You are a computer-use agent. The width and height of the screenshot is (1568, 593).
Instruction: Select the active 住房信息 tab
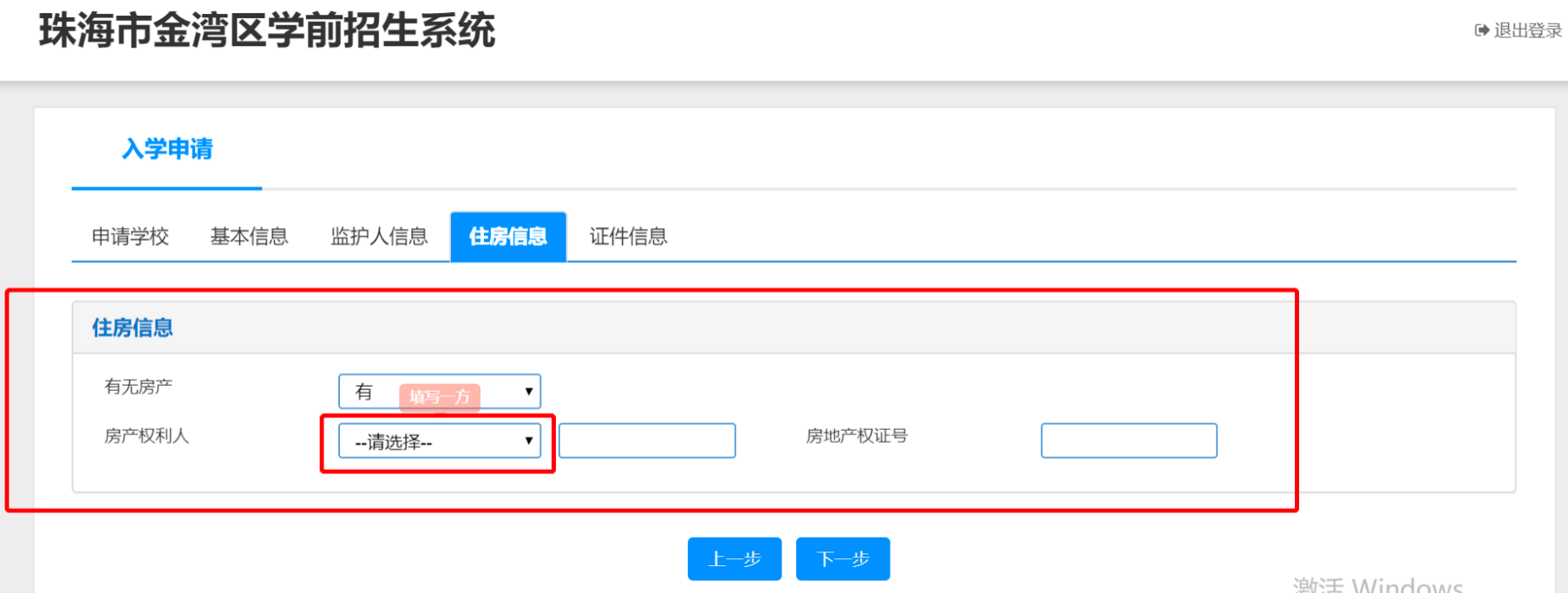(x=508, y=237)
